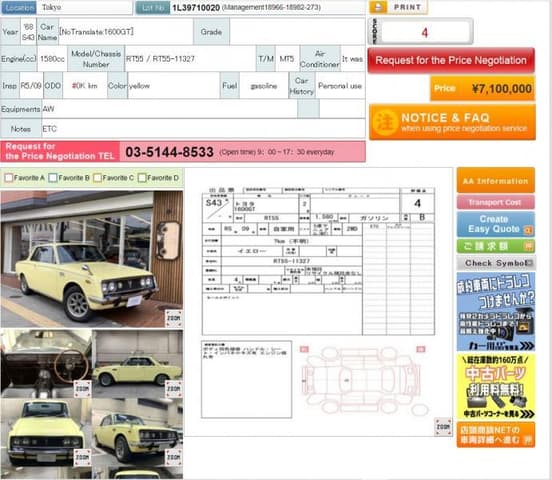Screen dimensions: 552x480
Task: Open the garage front-quarter car thumbnail
Action: 137,432
